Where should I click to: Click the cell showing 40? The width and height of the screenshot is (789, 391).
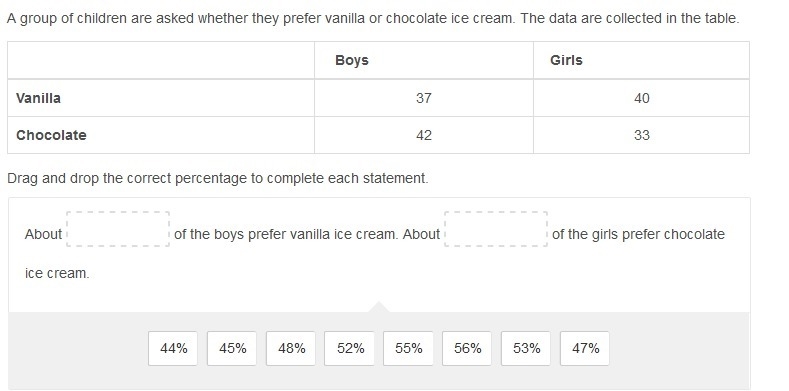[642, 98]
